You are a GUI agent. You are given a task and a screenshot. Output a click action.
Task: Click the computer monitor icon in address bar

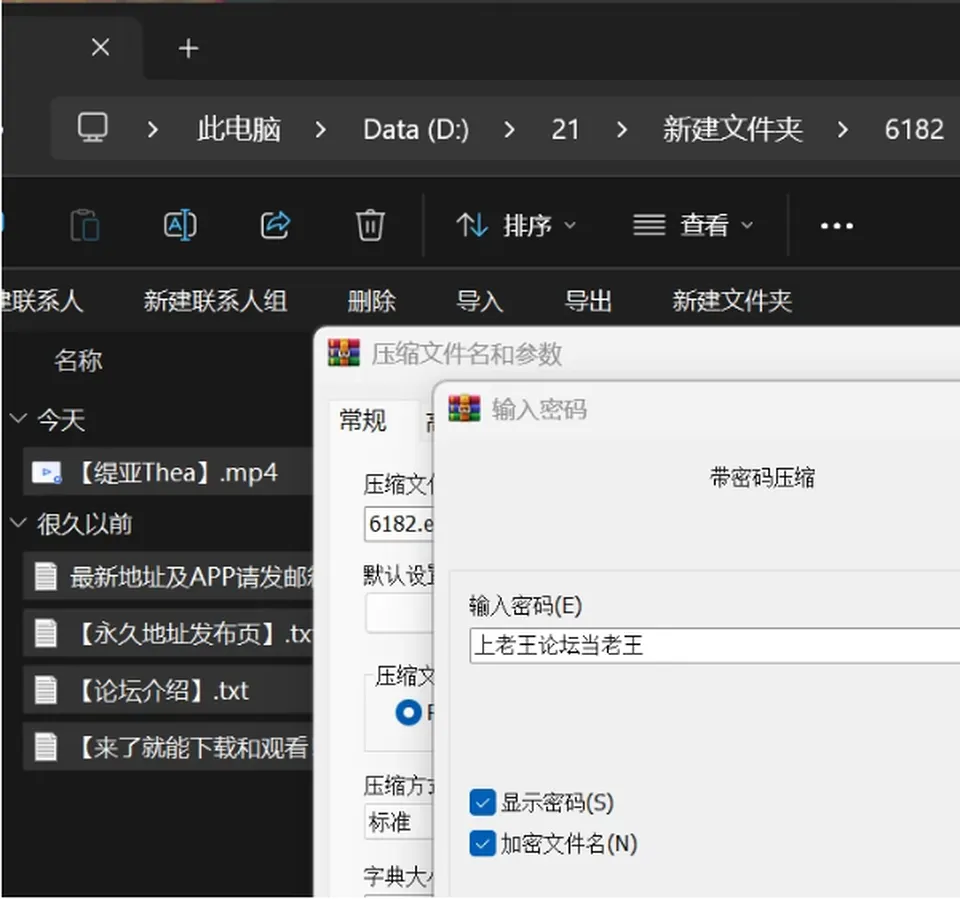[92, 128]
